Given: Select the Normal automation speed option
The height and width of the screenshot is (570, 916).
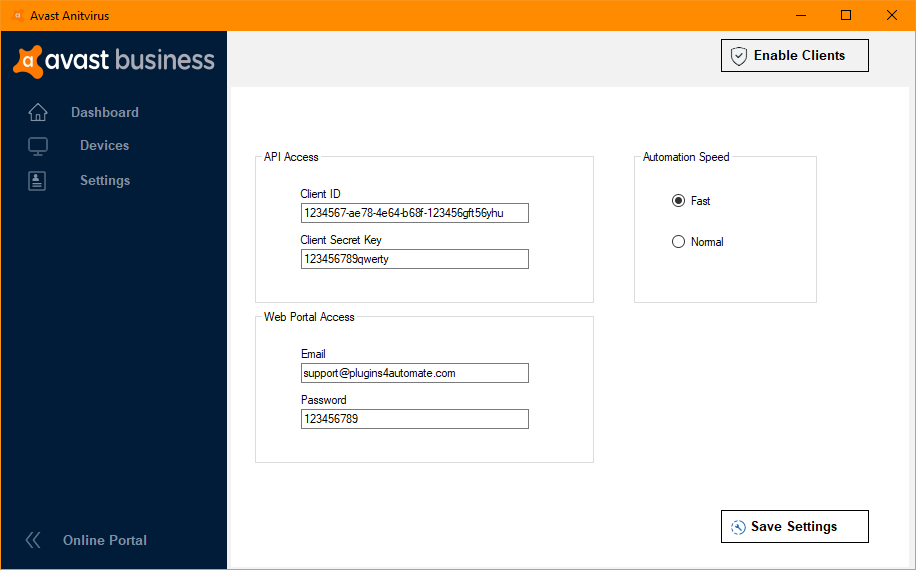Looking at the screenshot, I should 679,242.
